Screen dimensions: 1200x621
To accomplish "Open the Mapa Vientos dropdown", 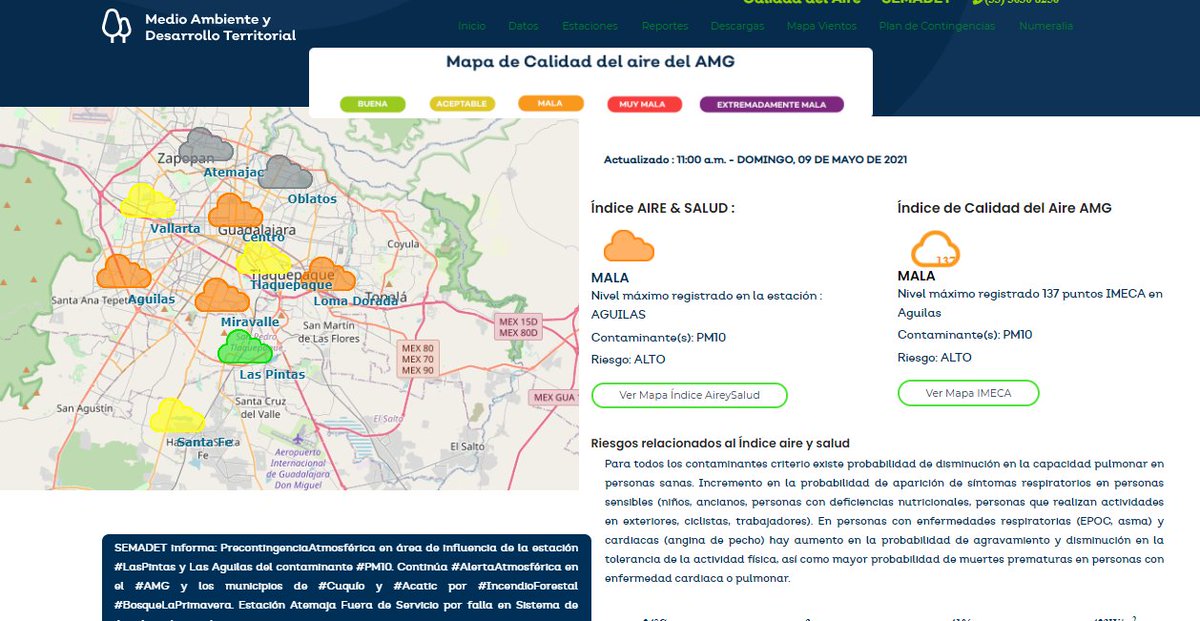I will point(820,26).
